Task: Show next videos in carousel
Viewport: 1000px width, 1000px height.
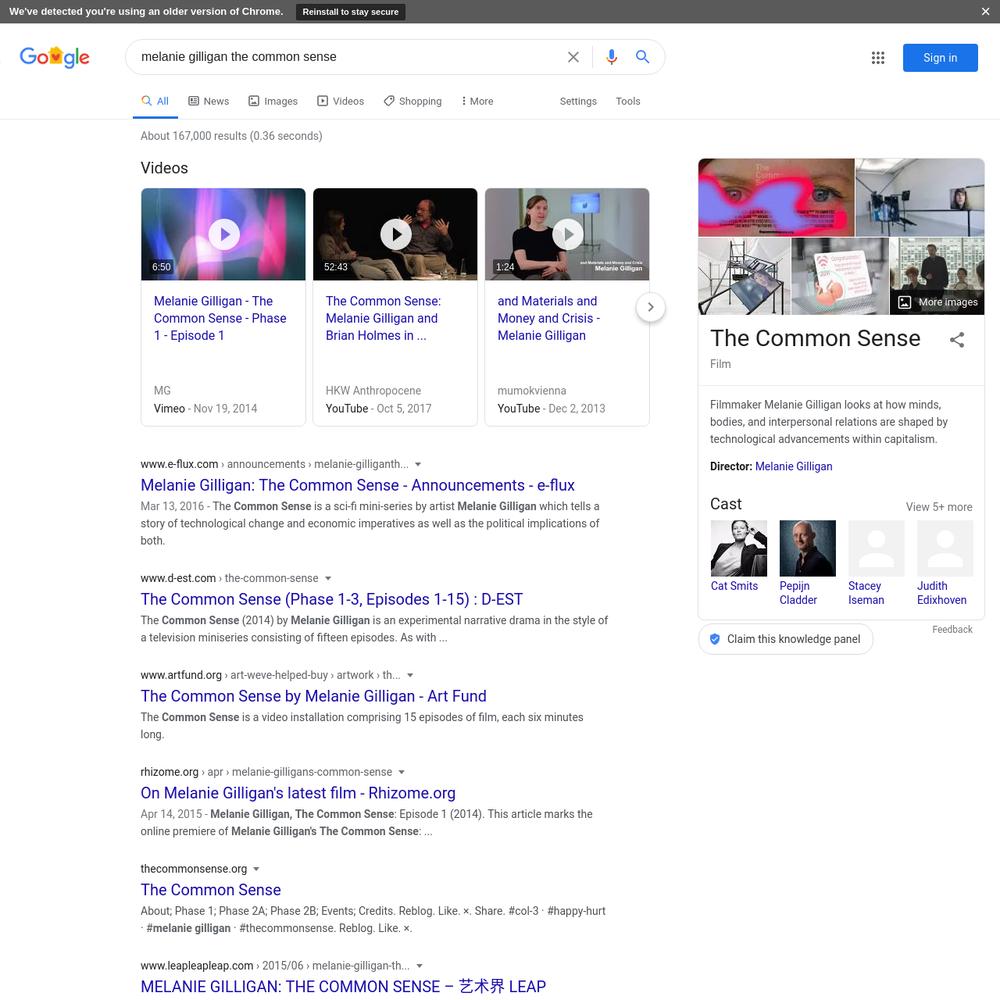Action: (651, 307)
